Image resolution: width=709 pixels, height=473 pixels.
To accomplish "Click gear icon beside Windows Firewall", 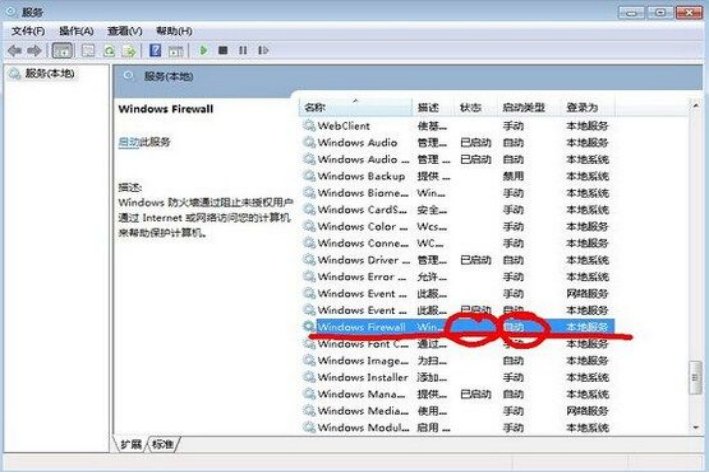I will (x=309, y=326).
